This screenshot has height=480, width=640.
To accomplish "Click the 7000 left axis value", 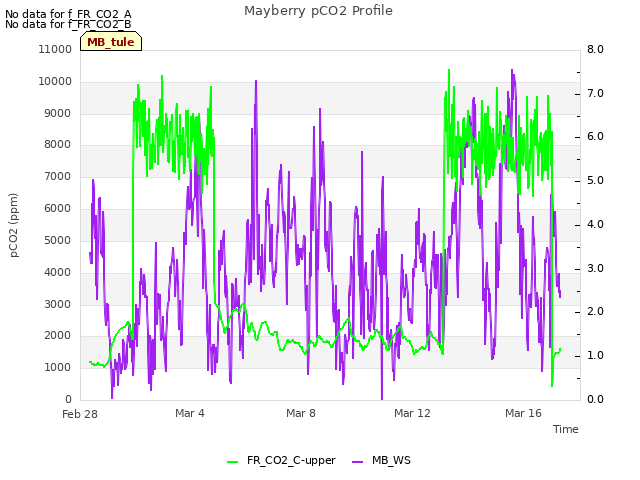I will click(x=58, y=176).
